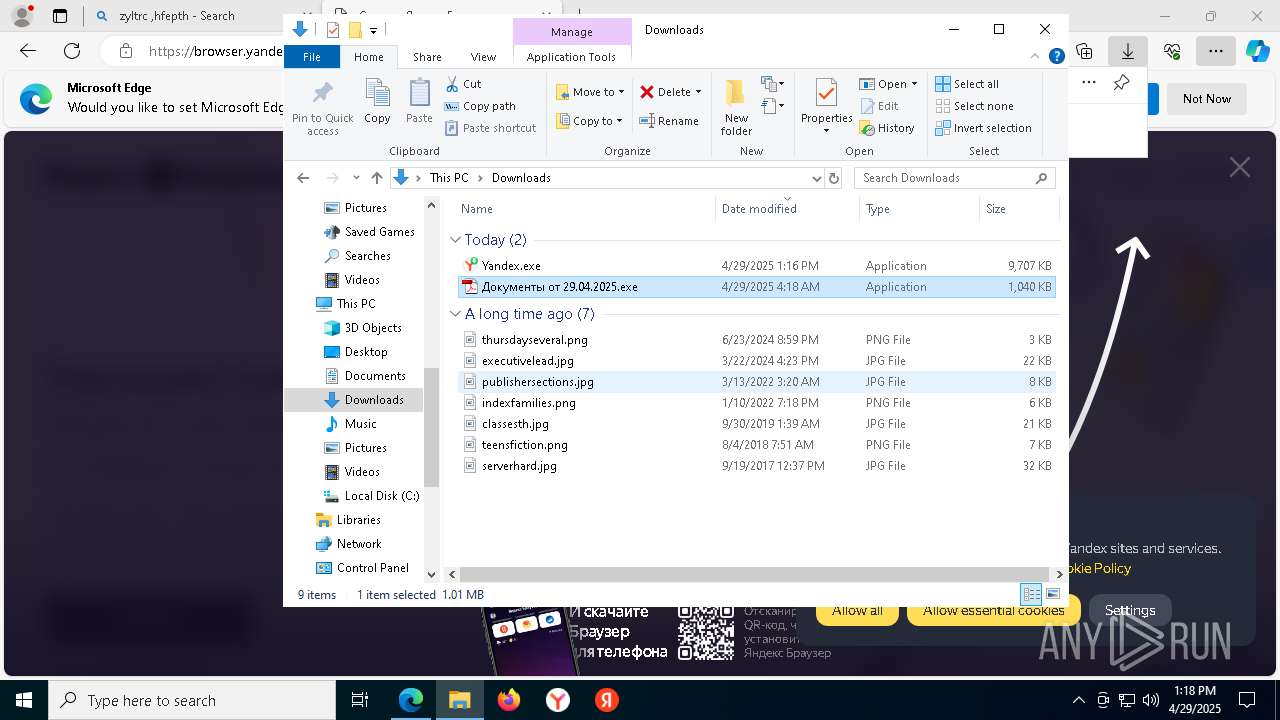The width and height of the screenshot is (1280, 720).
Task: Open Properties of the selected file
Action: click(826, 107)
